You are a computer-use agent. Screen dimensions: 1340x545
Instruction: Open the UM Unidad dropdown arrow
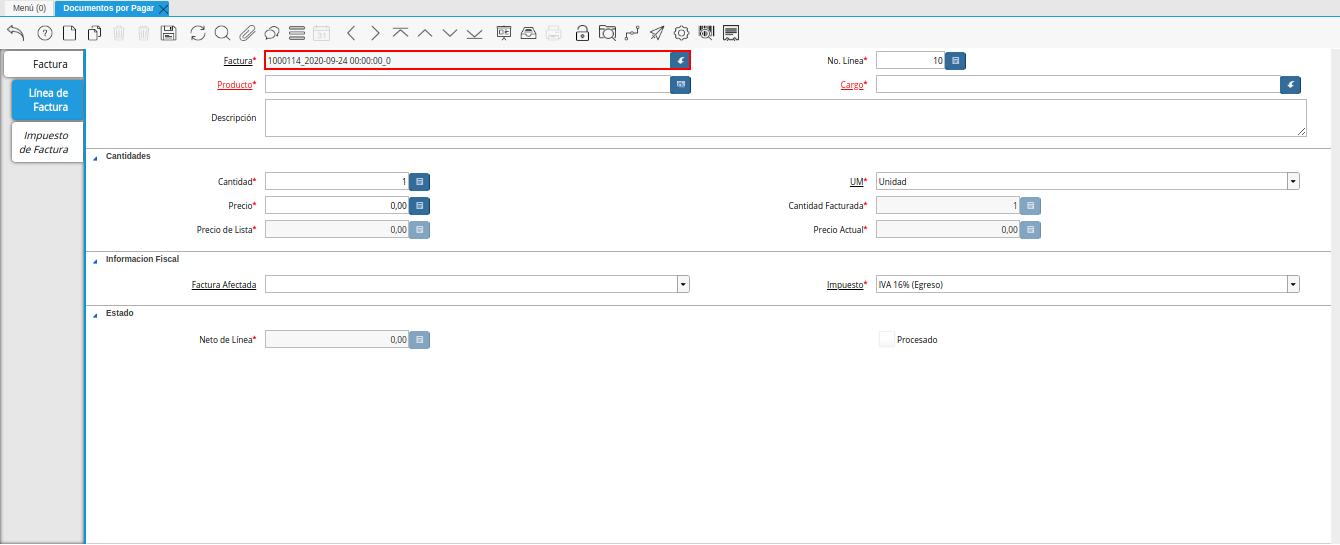(1293, 182)
